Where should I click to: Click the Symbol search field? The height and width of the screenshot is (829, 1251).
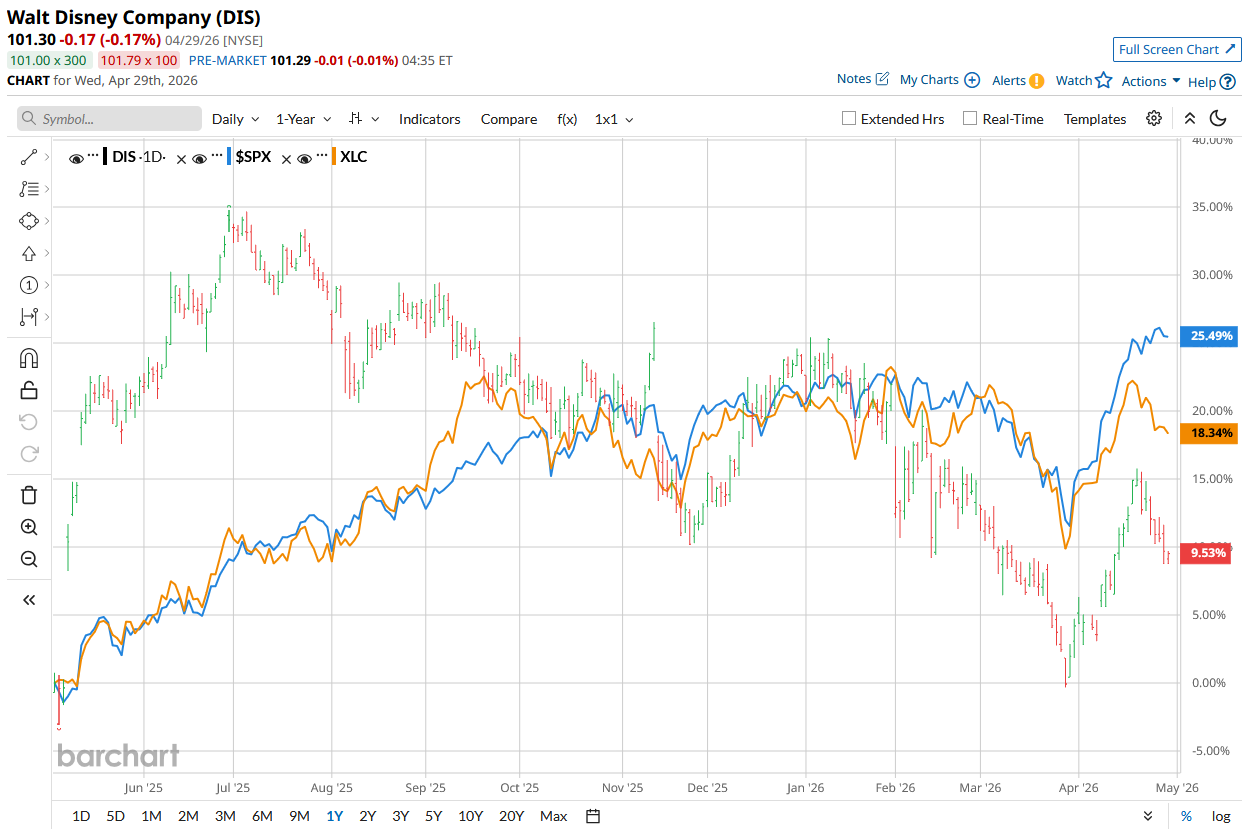click(109, 119)
